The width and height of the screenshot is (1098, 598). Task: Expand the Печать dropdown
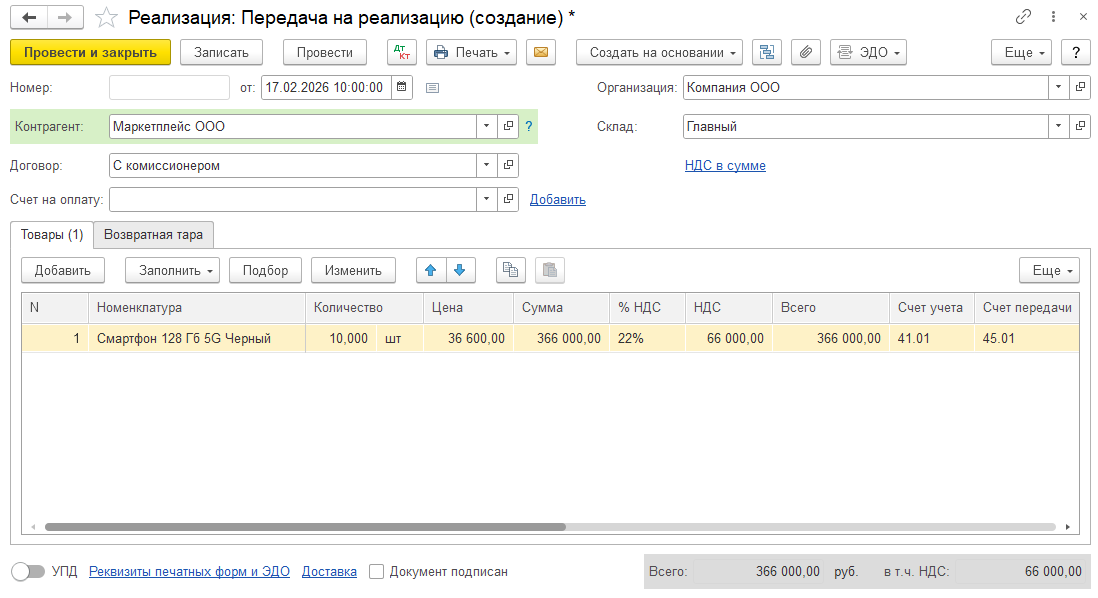click(471, 53)
